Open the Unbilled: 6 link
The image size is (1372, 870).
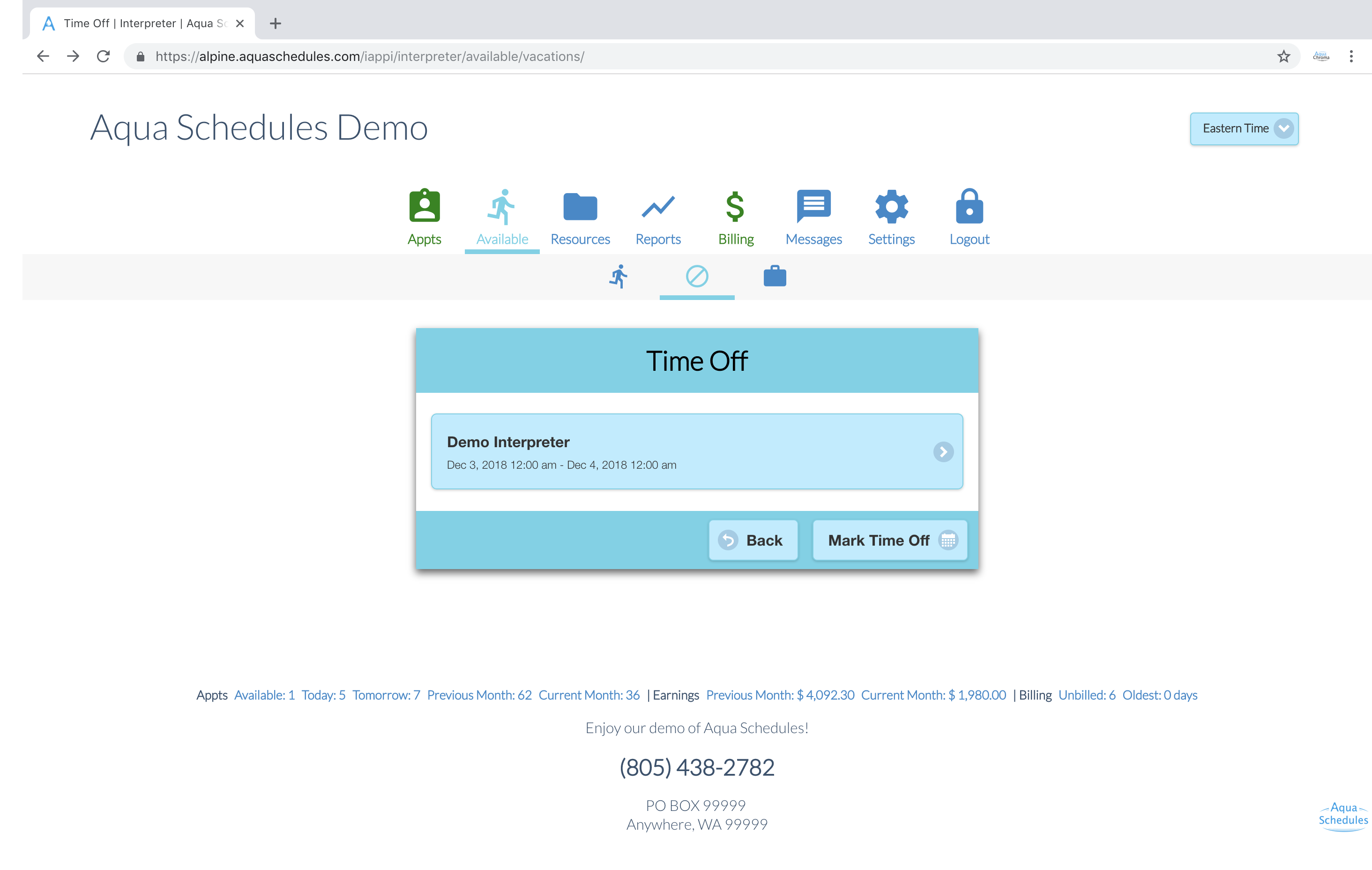(1087, 695)
